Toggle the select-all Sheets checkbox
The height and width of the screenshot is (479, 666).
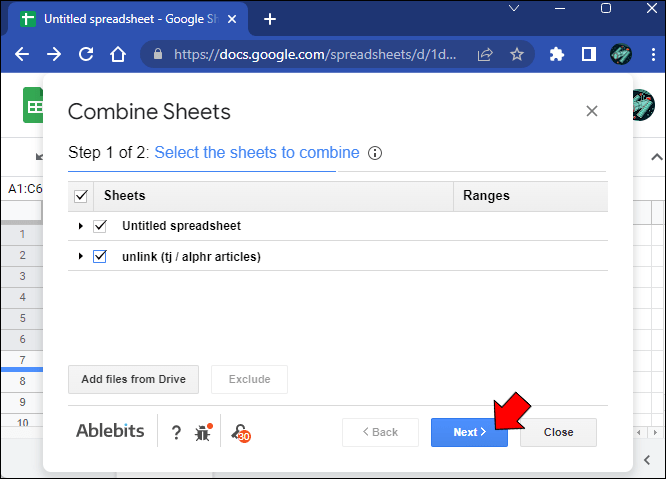pyautogui.click(x=81, y=196)
